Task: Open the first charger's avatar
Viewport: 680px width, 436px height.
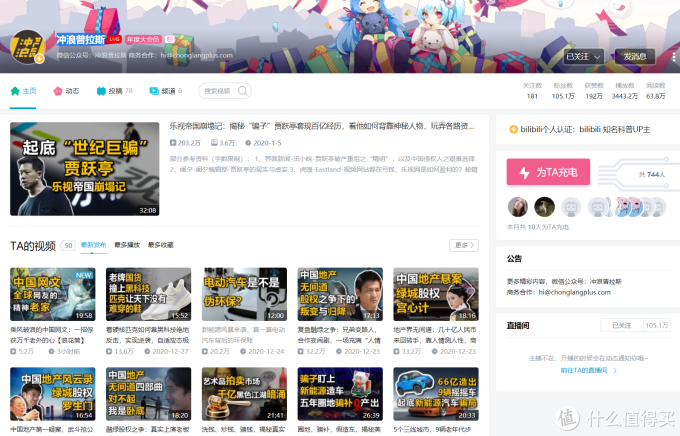Action: point(518,207)
